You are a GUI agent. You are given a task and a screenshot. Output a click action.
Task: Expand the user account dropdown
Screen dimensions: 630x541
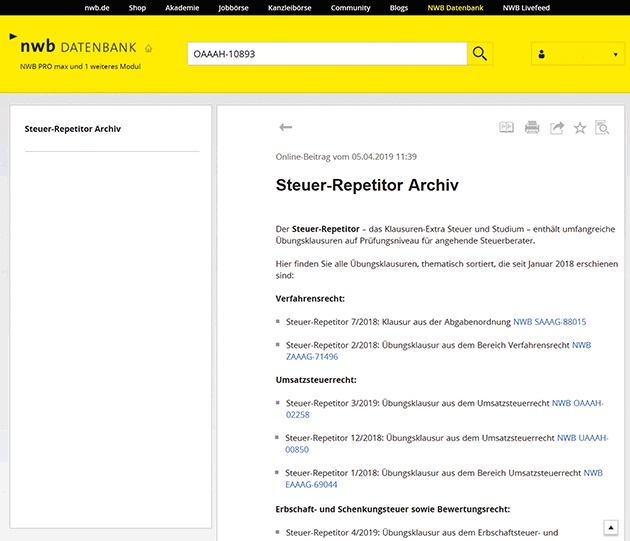578,54
